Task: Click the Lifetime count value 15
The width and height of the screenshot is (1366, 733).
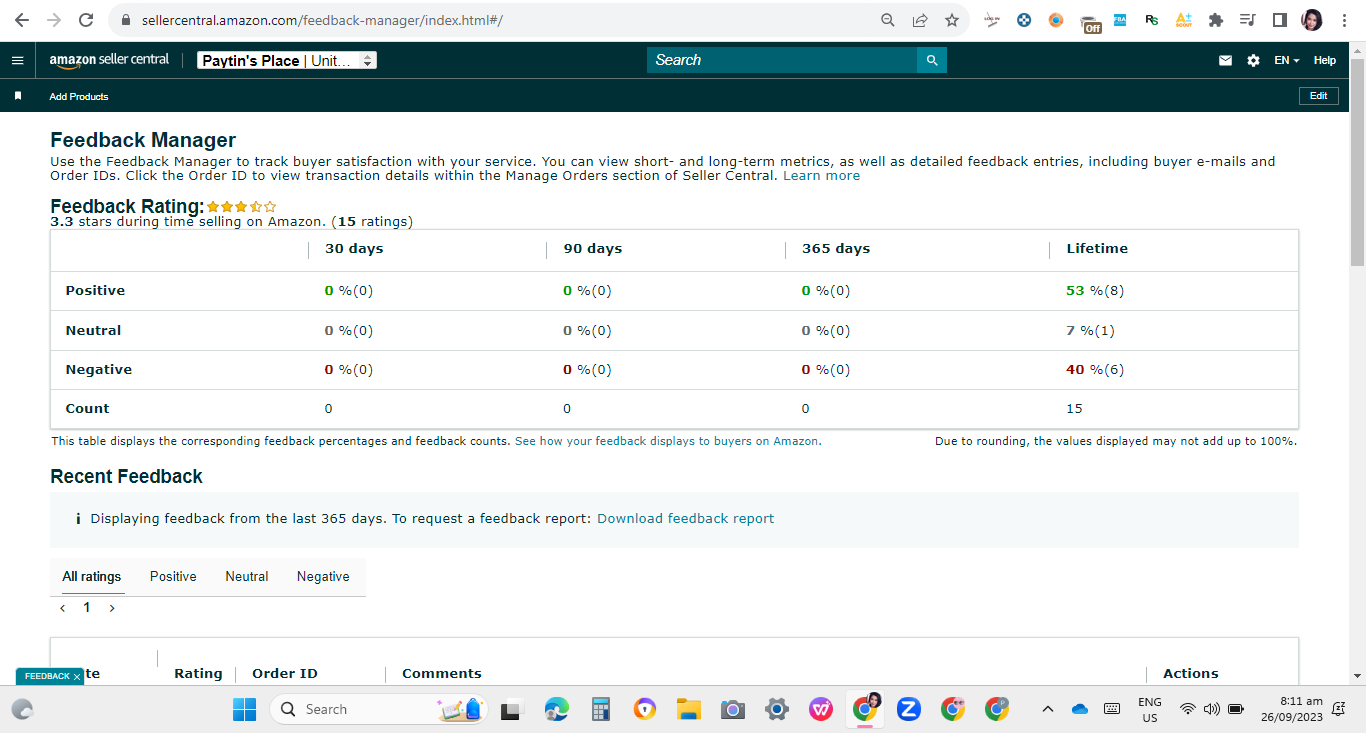Action: [x=1074, y=409]
